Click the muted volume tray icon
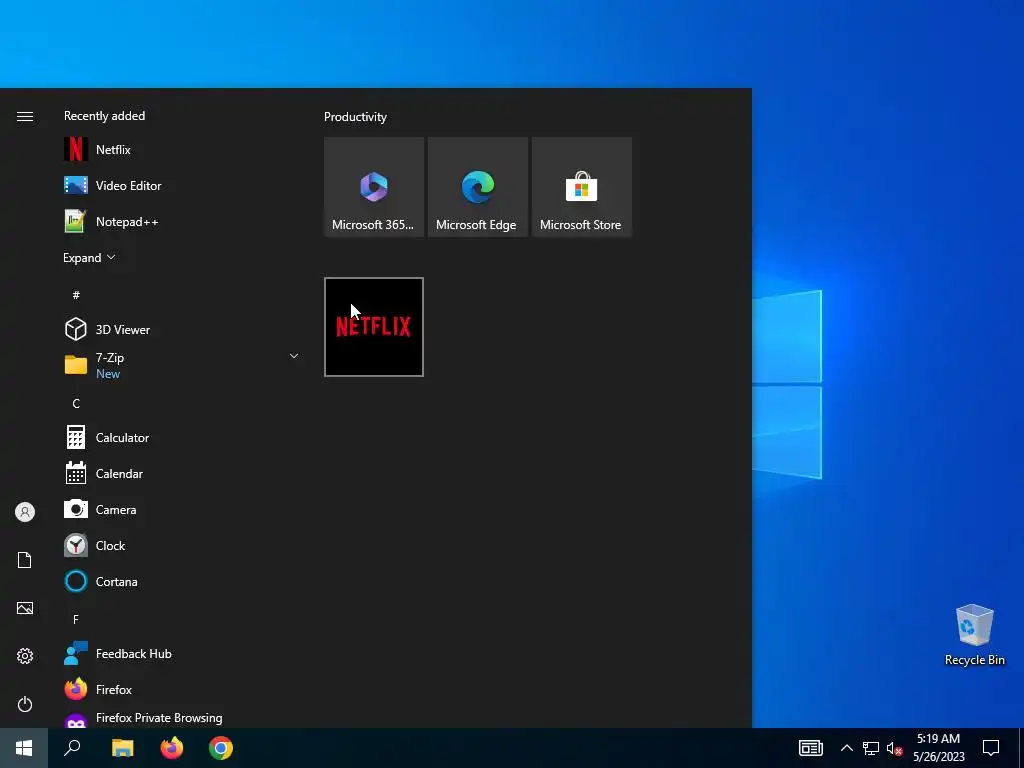This screenshot has height=768, width=1024. (x=894, y=748)
